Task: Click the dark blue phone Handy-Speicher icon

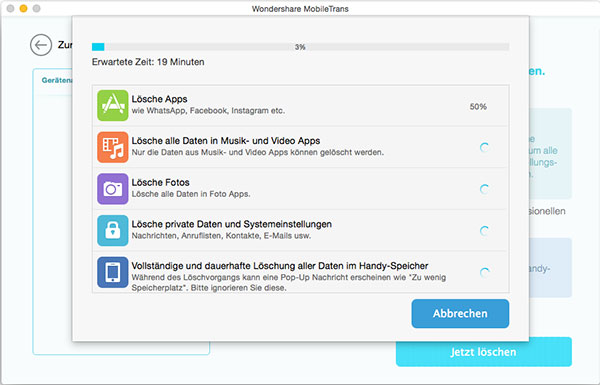Action: [112, 272]
